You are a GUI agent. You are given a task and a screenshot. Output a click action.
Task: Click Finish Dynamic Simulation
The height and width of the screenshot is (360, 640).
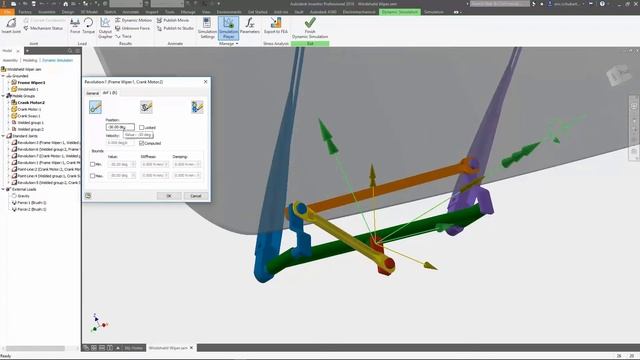[310, 28]
